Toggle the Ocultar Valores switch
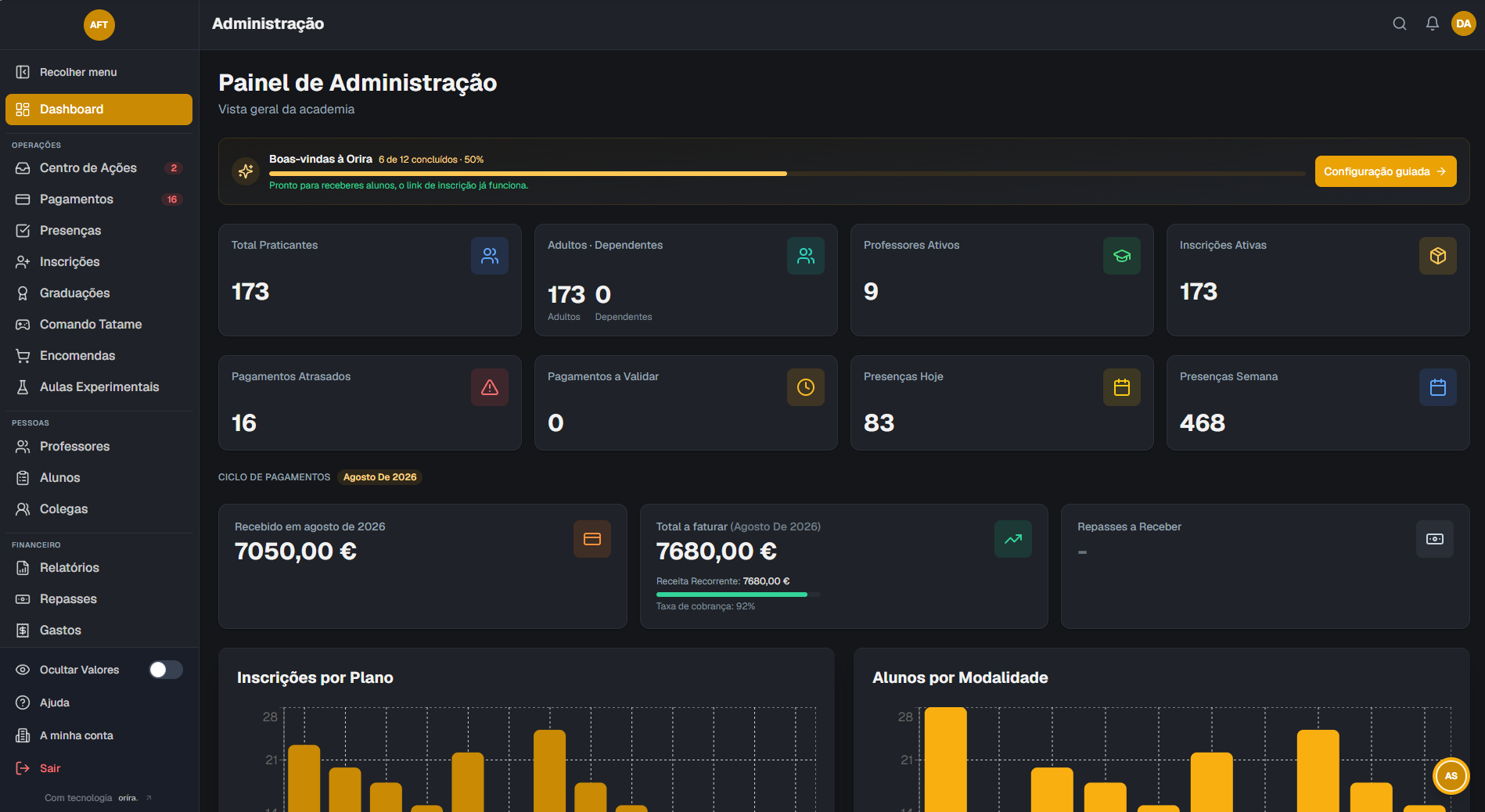The image size is (1485, 812). click(x=166, y=670)
